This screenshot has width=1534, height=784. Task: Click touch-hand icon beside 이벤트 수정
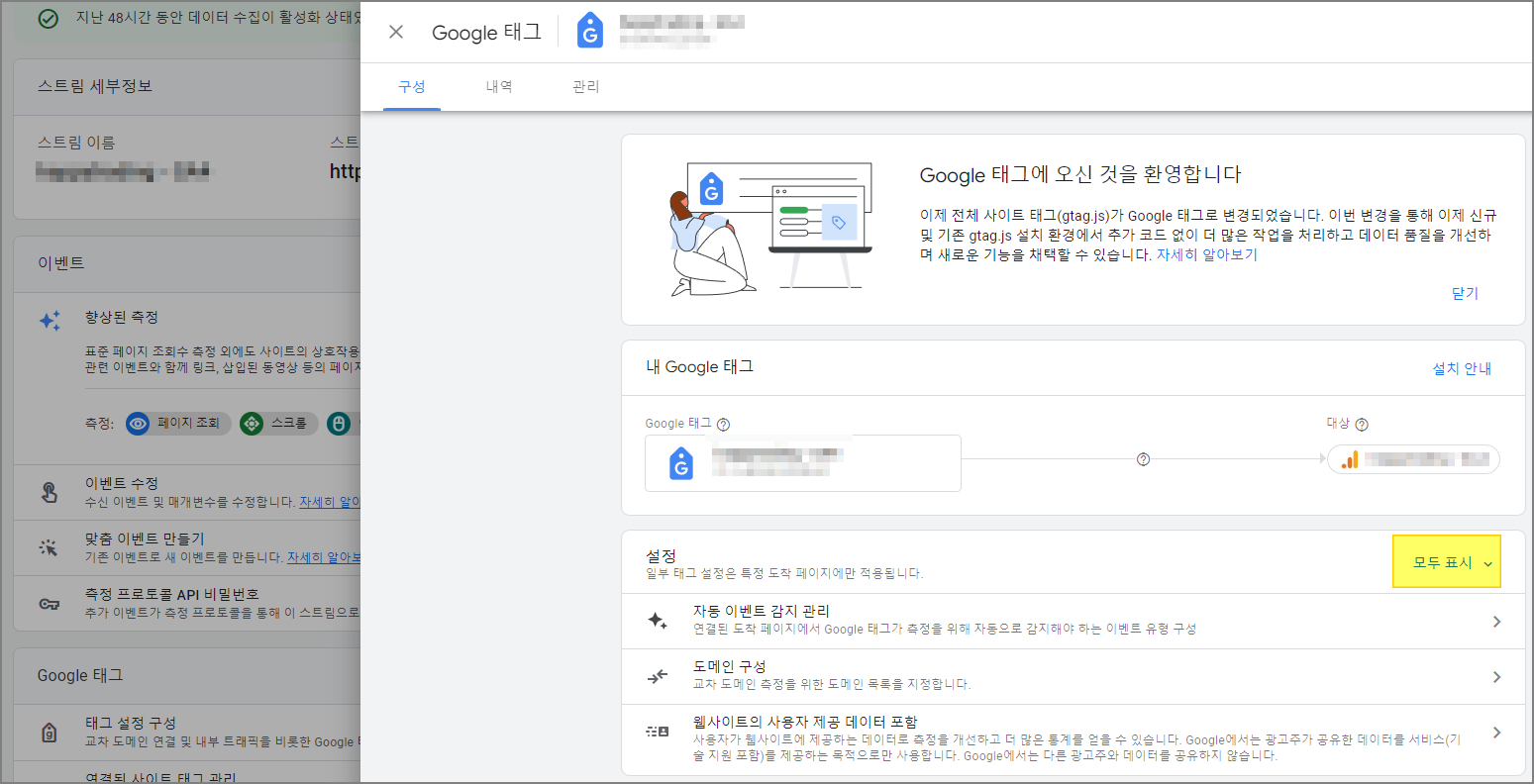click(49, 492)
